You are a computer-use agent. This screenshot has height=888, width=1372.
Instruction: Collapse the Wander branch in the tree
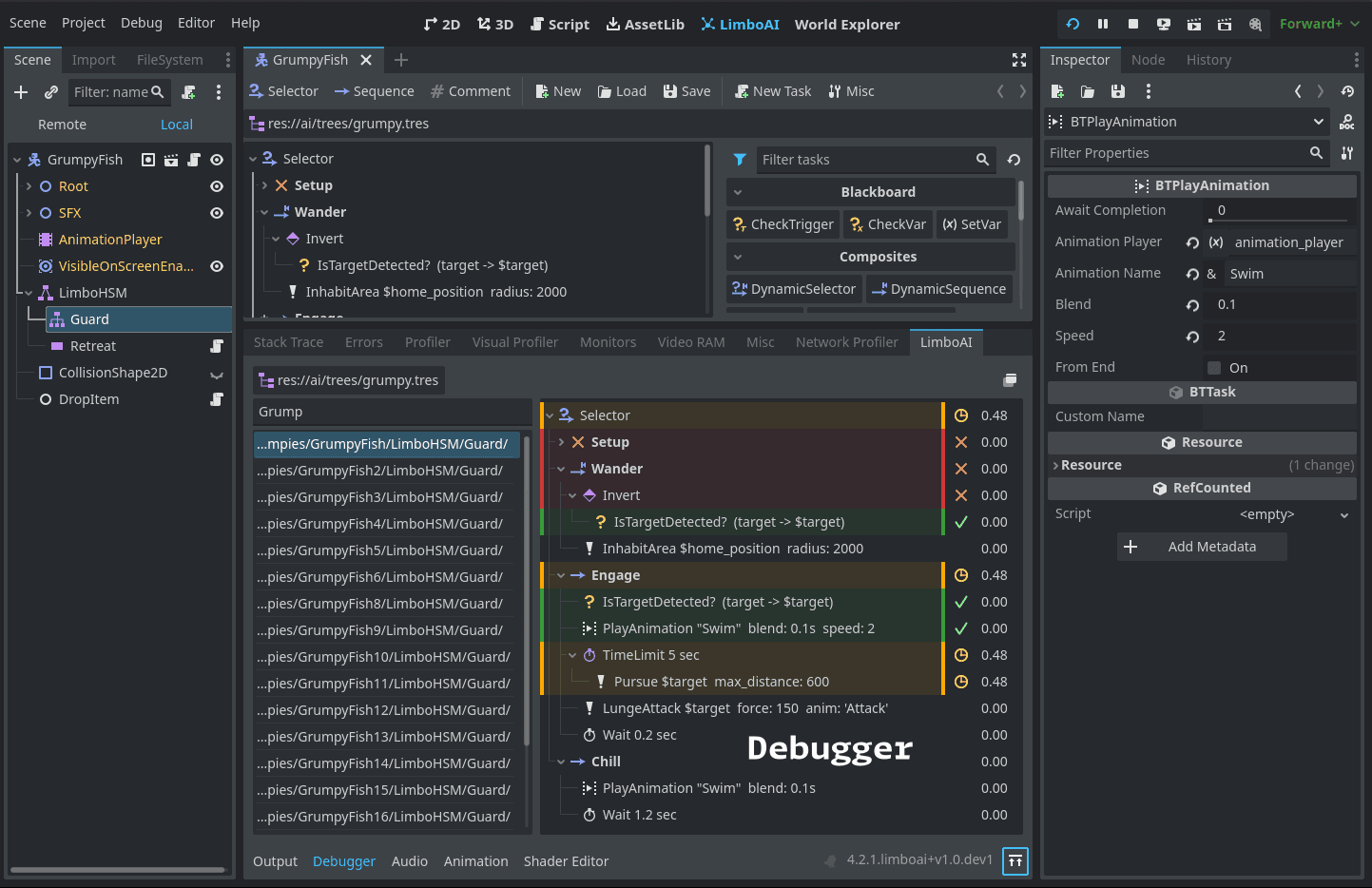(x=265, y=211)
